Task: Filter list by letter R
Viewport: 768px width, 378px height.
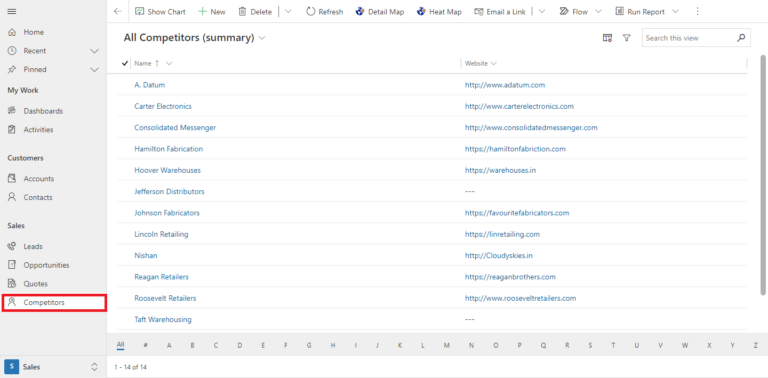Action: tap(567, 345)
